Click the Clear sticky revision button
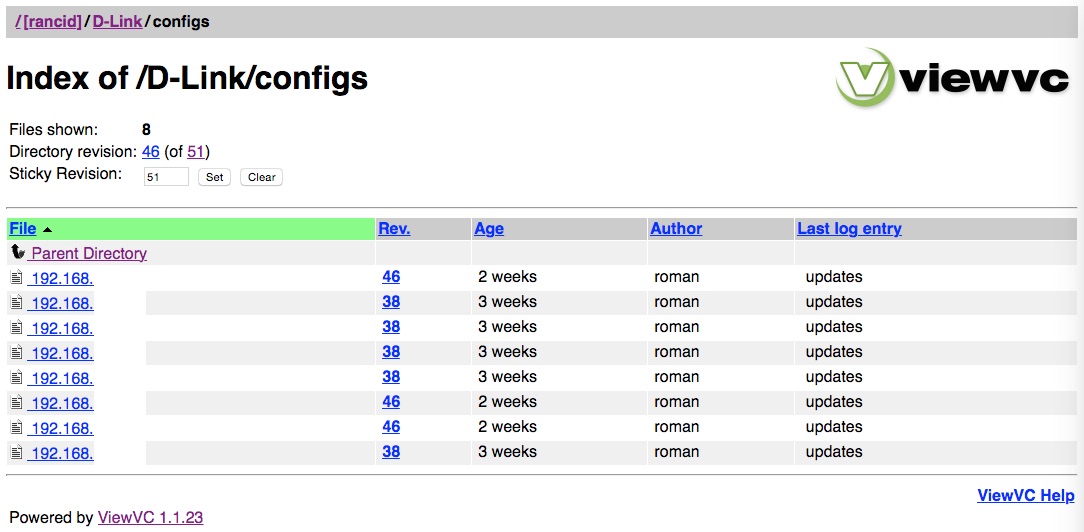The height and width of the screenshot is (532, 1084). [261, 177]
